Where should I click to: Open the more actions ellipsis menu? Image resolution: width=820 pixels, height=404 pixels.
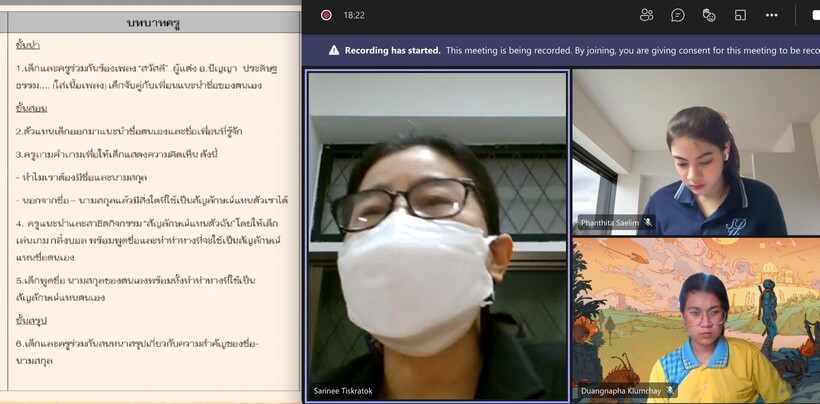click(771, 15)
